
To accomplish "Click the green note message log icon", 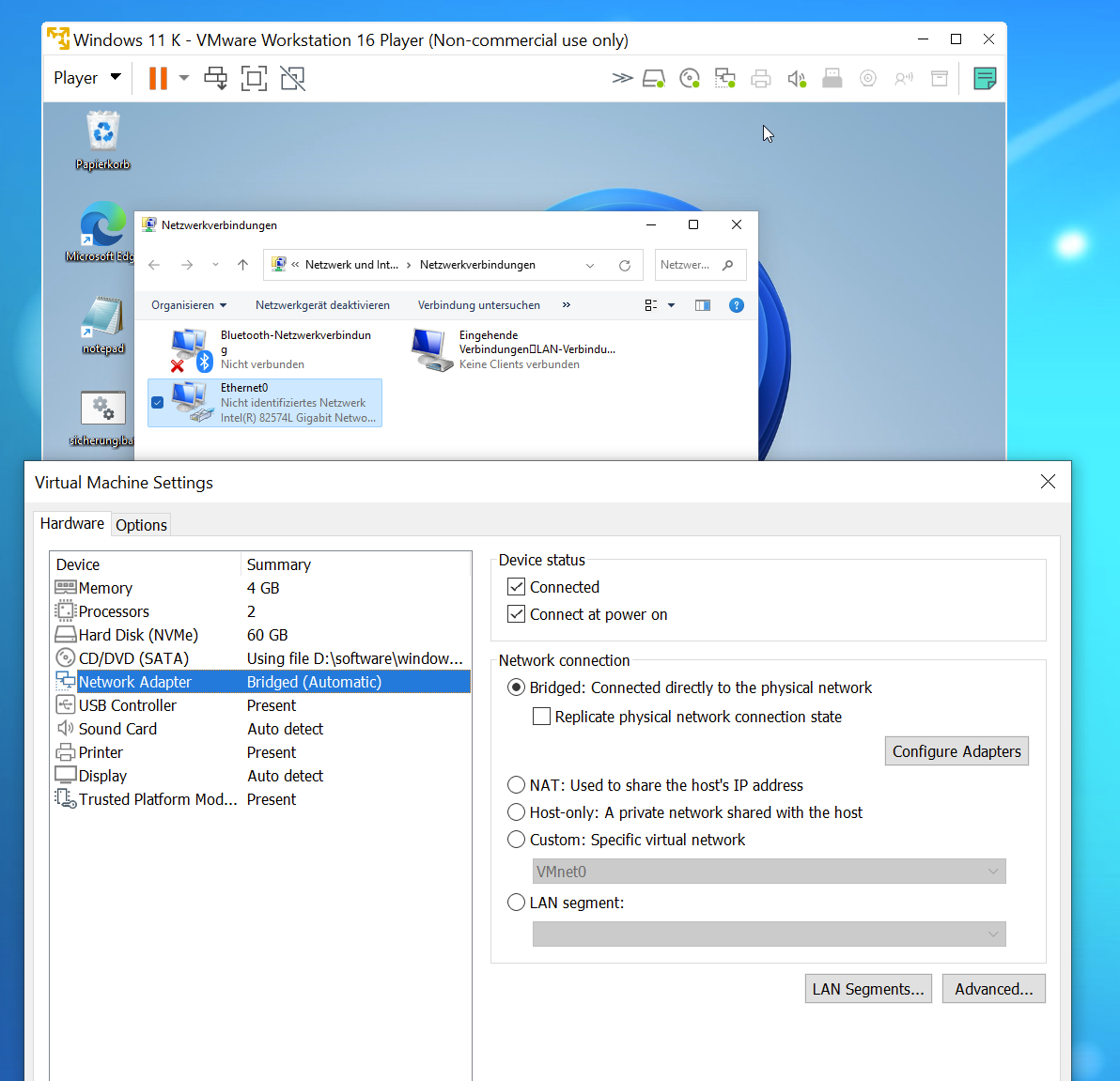I will point(985,78).
